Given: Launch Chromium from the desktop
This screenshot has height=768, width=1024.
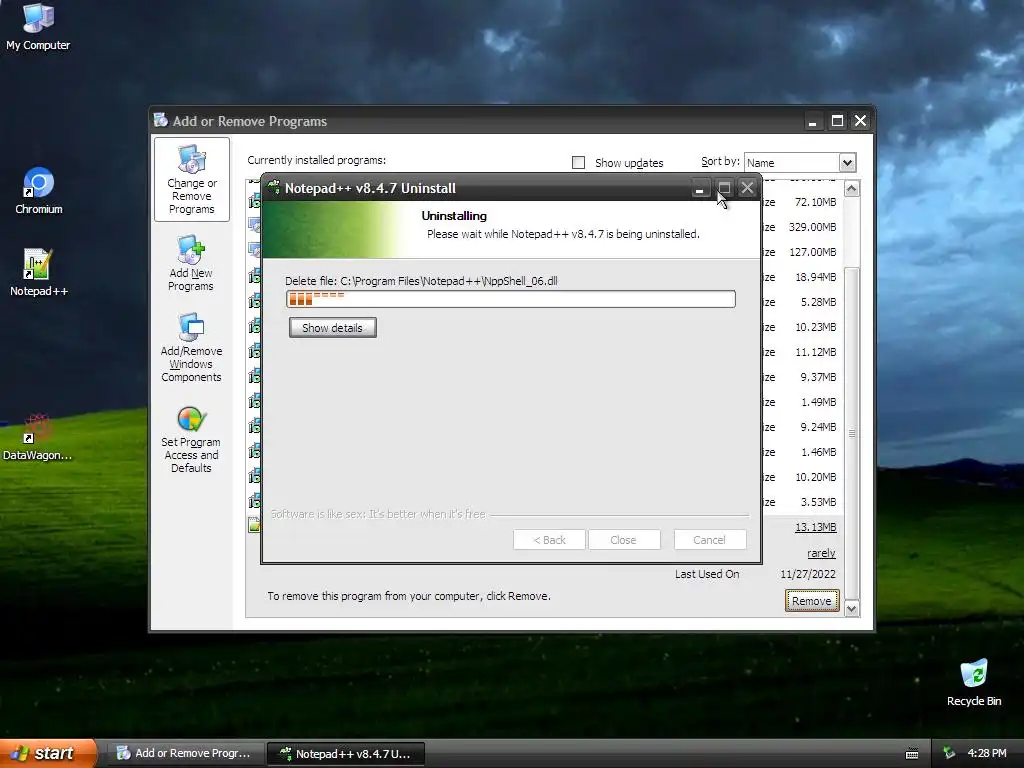Looking at the screenshot, I should (x=39, y=191).
